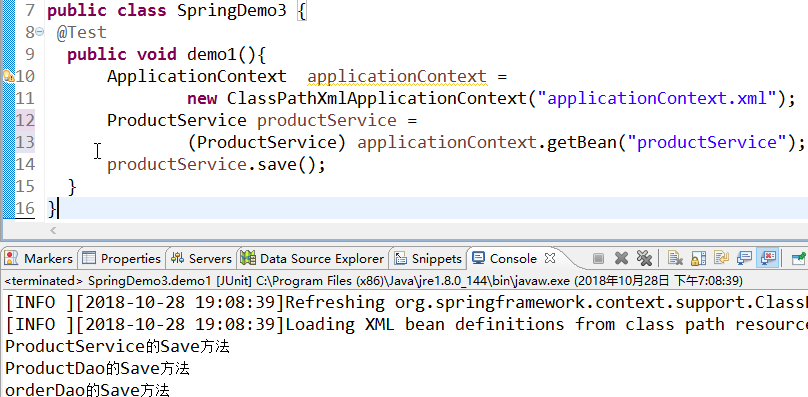Open the Snippets tab
808x397 pixels.
[428, 258]
